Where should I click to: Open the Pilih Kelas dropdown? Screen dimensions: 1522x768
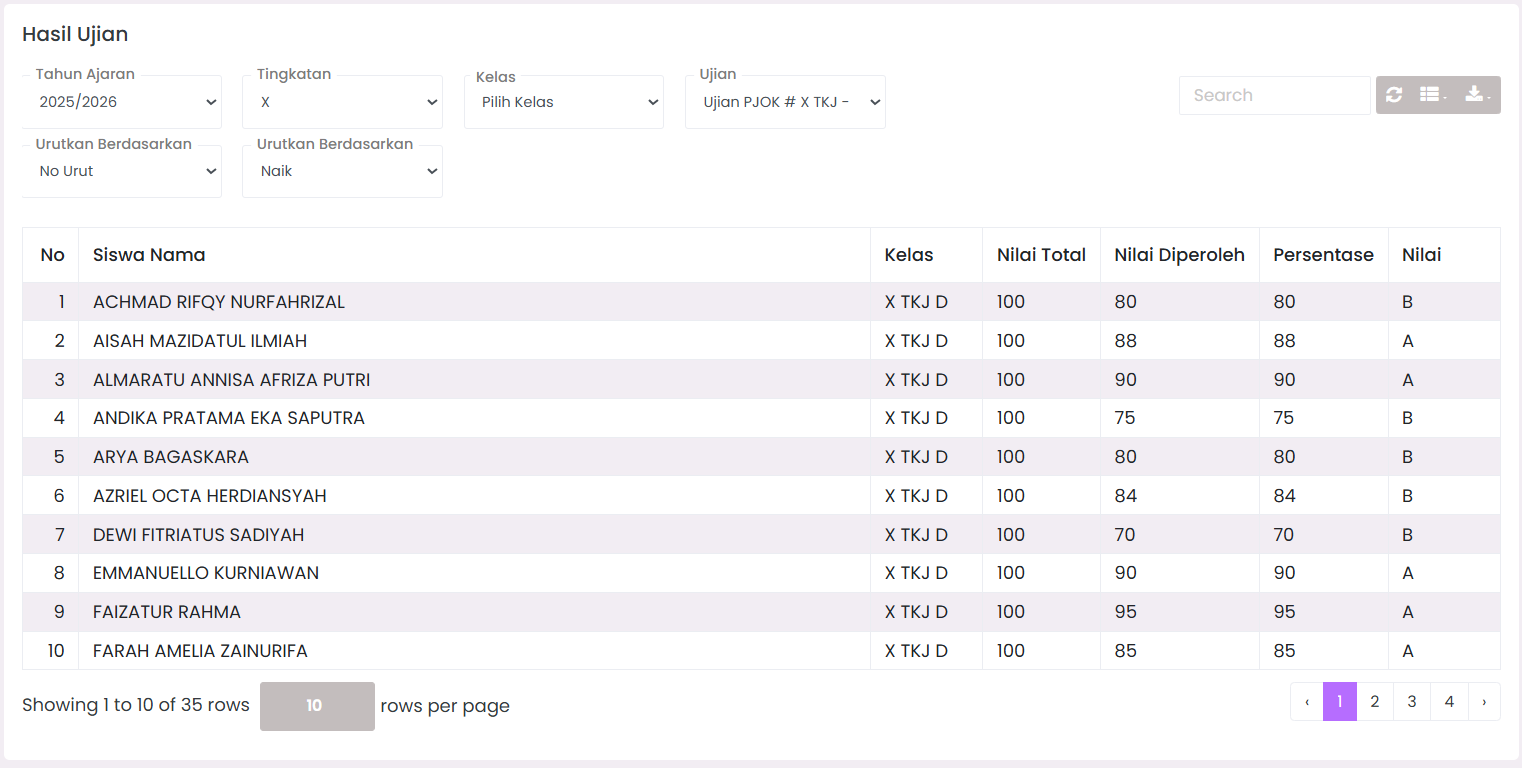pyautogui.click(x=564, y=102)
